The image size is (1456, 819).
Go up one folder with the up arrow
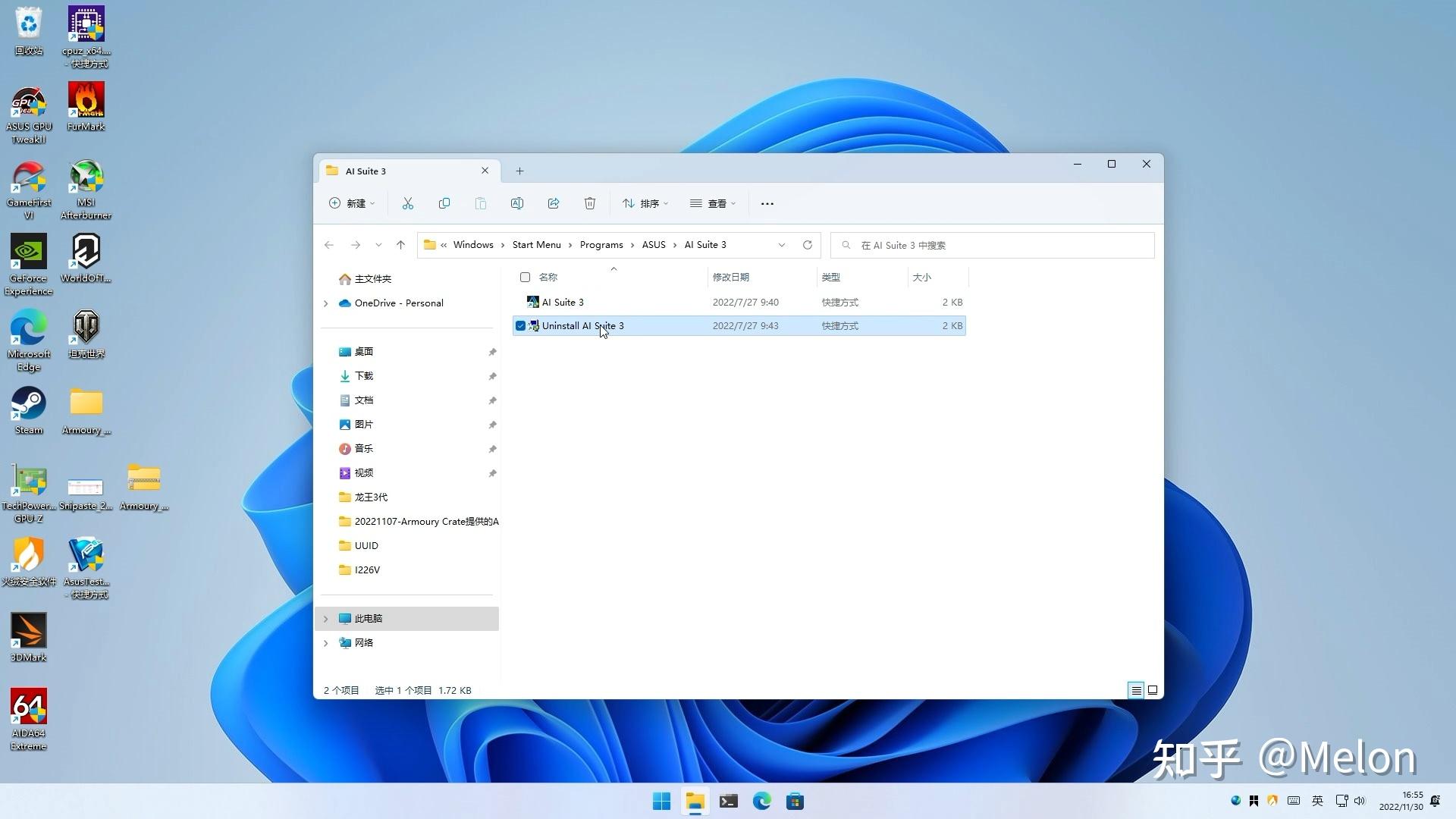(x=400, y=245)
